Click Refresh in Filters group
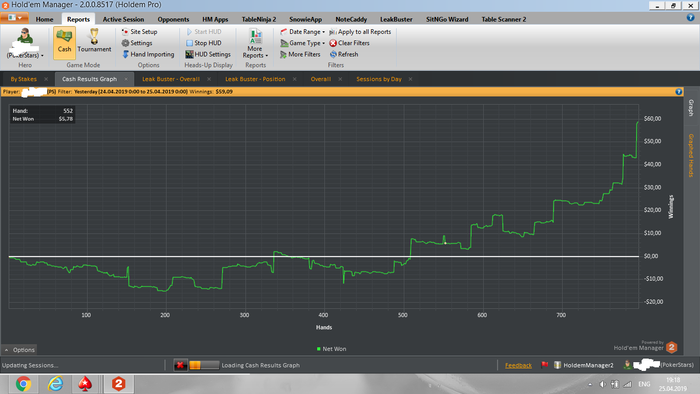This screenshot has width=700, height=394. [344, 54]
